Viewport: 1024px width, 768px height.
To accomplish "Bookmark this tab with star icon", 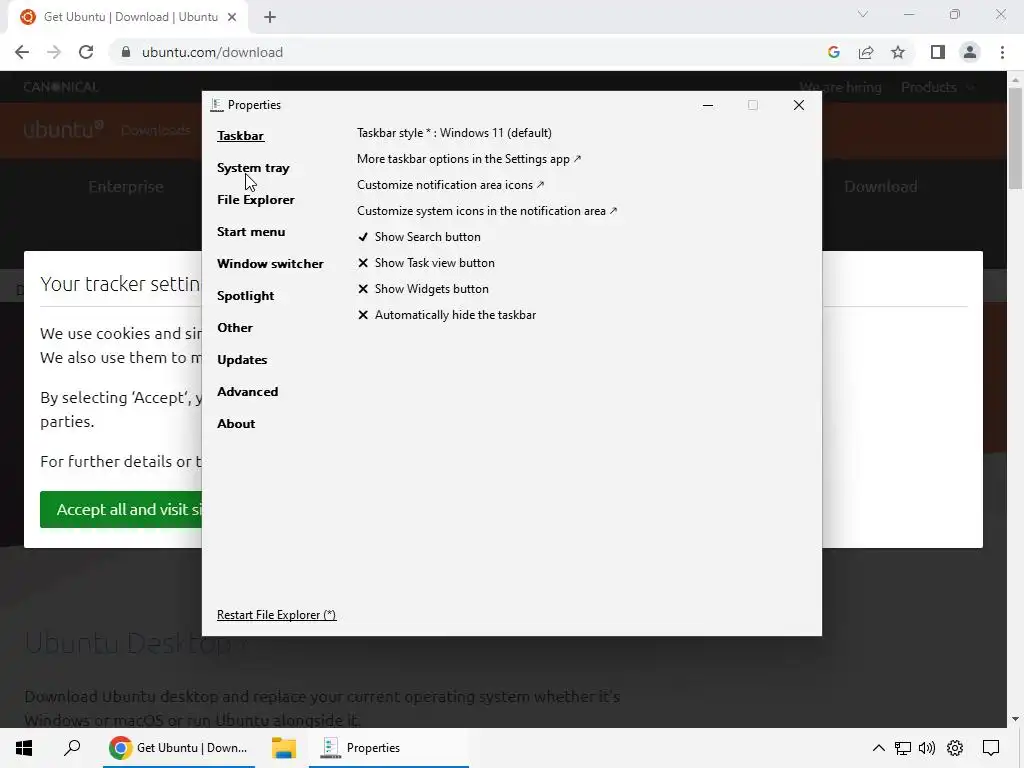I will point(898,52).
